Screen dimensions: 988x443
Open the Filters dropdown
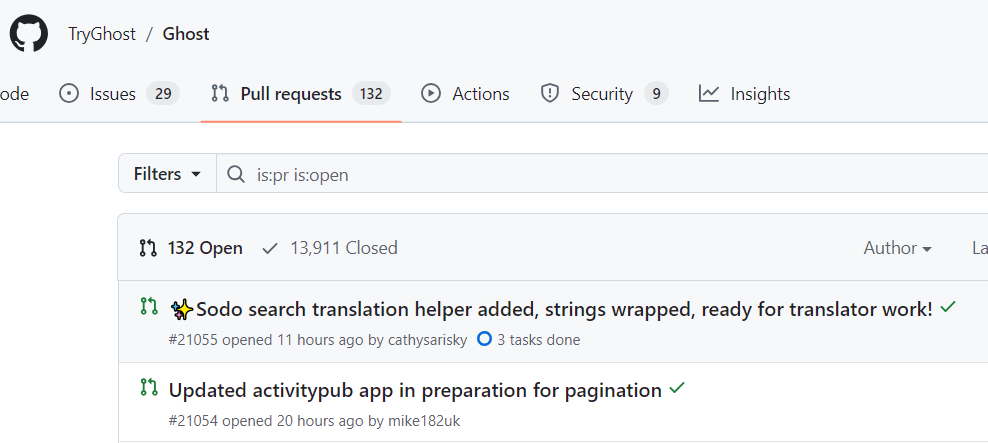167,174
